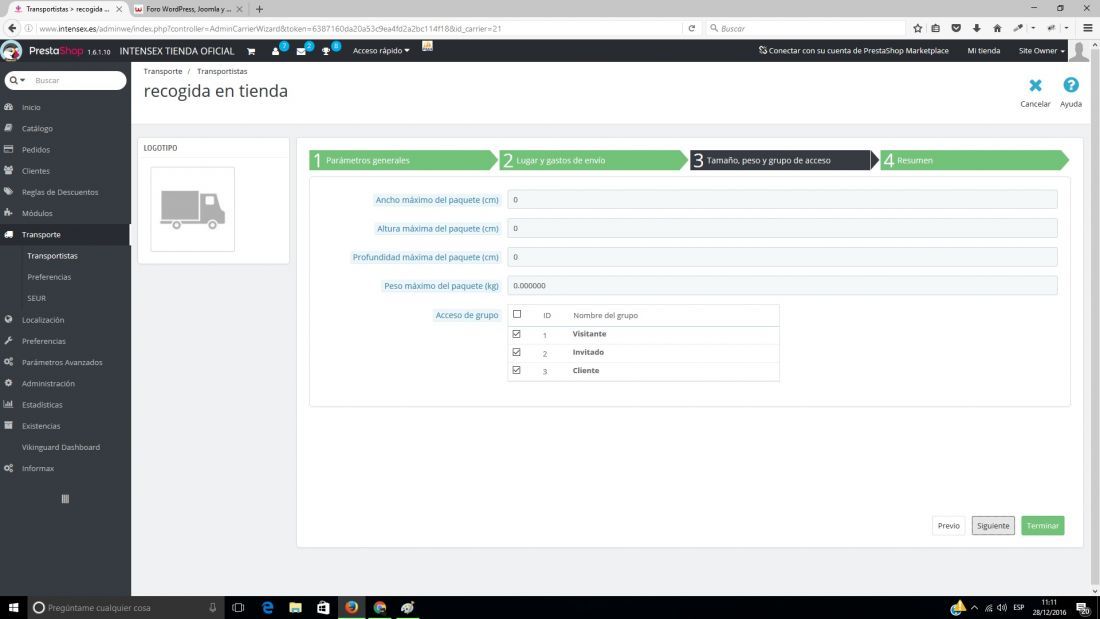Image resolution: width=1100 pixels, height=619 pixels.
Task: Open the Catálogo sidebar section
Action: (x=37, y=128)
